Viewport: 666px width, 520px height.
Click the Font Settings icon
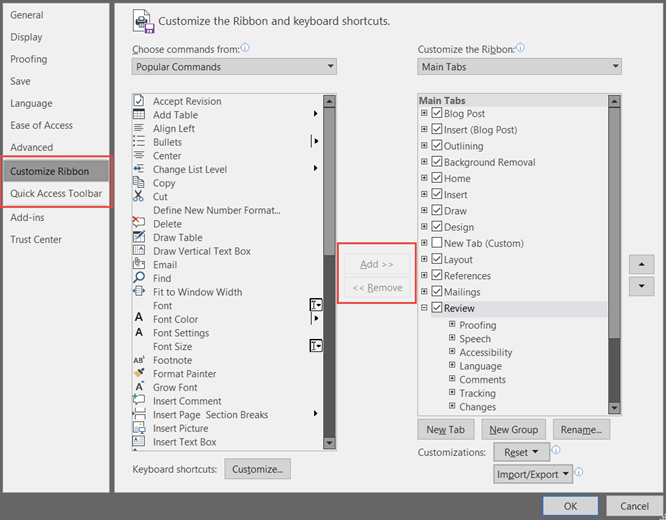[139, 332]
